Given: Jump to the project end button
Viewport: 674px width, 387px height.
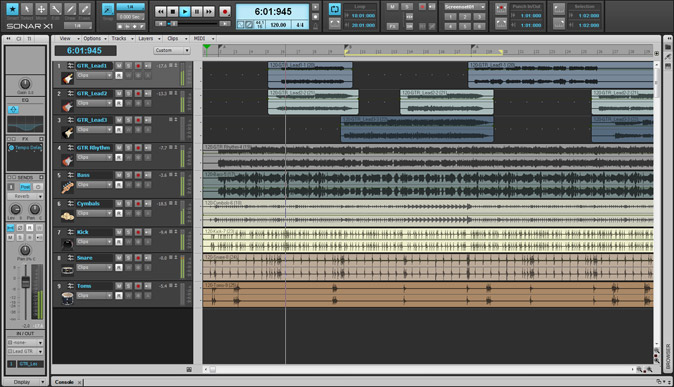Looking at the screenshot, I should [x=225, y=24].
